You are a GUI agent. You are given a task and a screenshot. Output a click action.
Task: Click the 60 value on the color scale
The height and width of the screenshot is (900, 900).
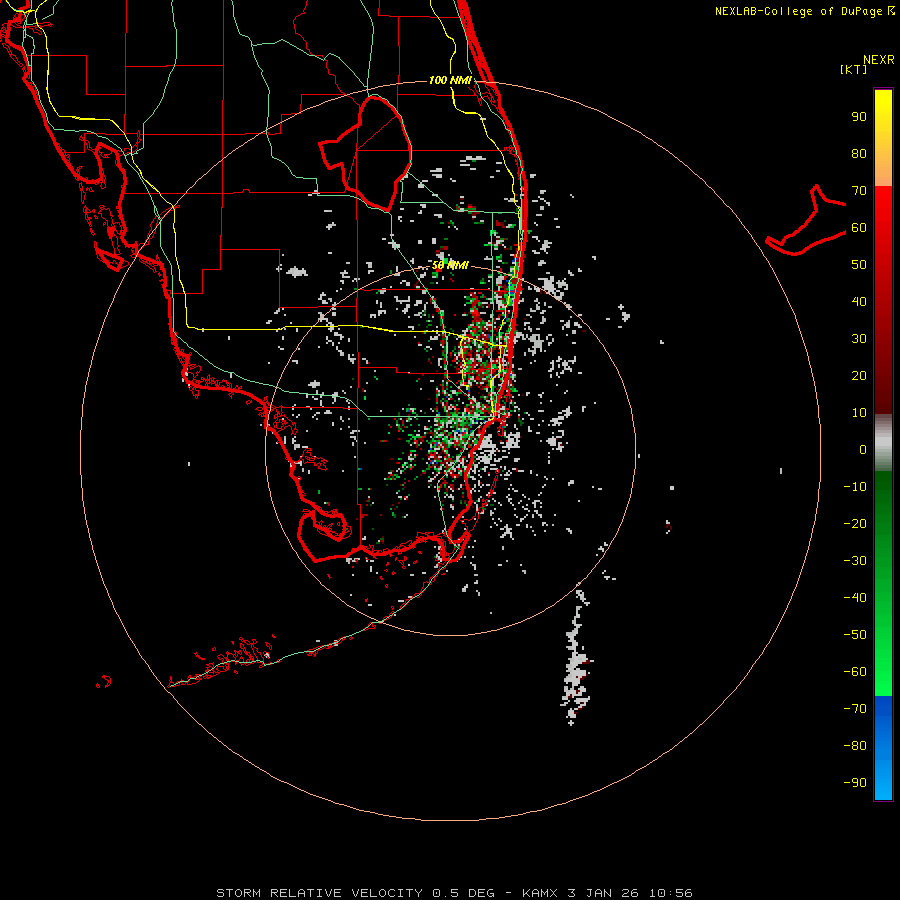point(859,228)
